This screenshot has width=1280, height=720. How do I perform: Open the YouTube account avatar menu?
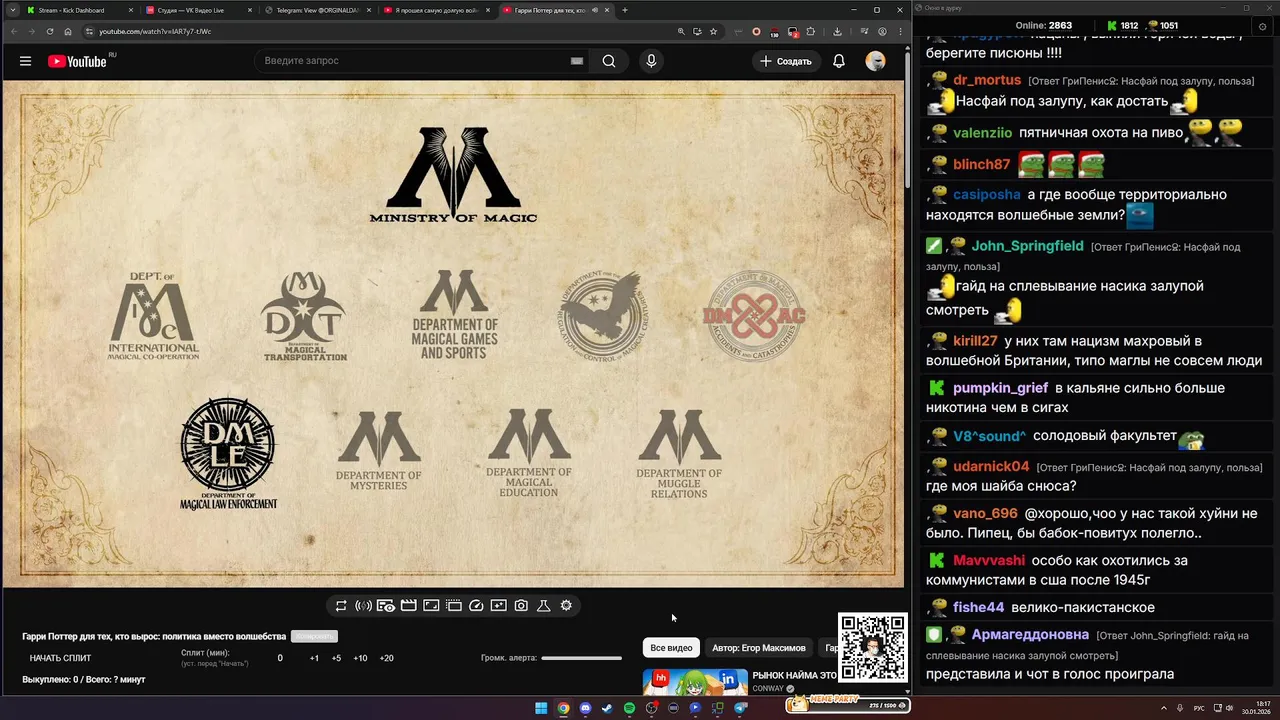[876, 61]
